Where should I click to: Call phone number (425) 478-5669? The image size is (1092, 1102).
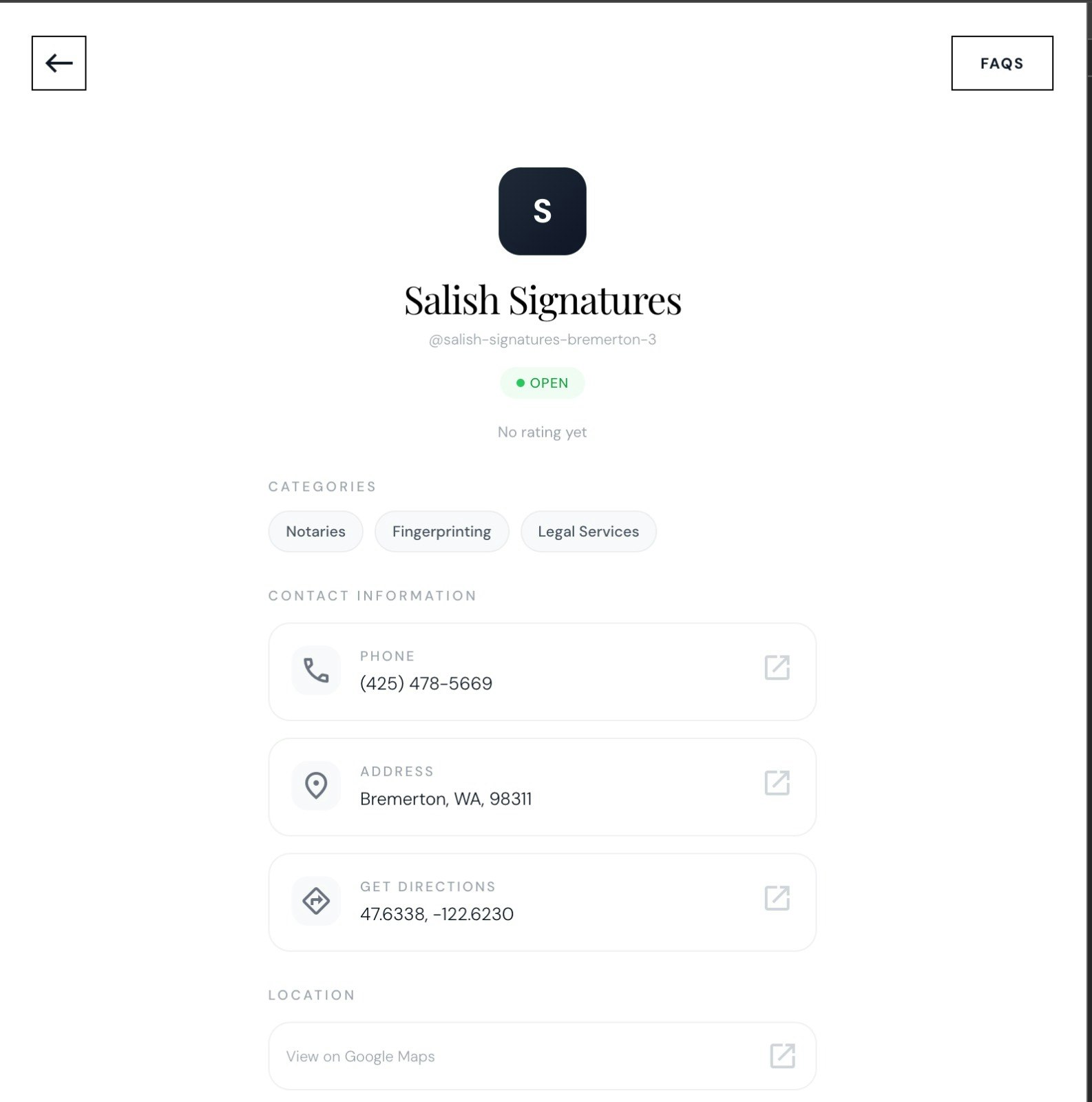426,683
